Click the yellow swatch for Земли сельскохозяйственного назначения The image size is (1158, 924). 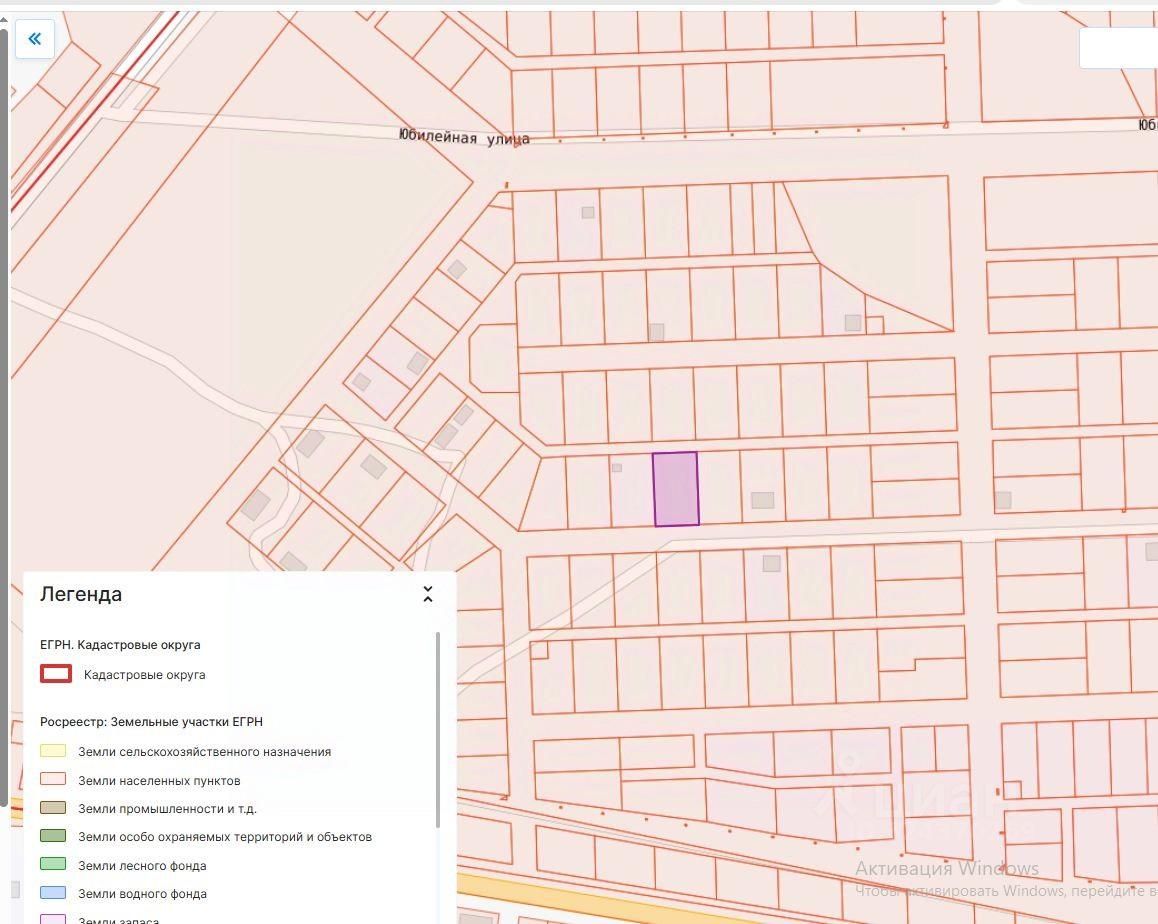(x=52, y=751)
